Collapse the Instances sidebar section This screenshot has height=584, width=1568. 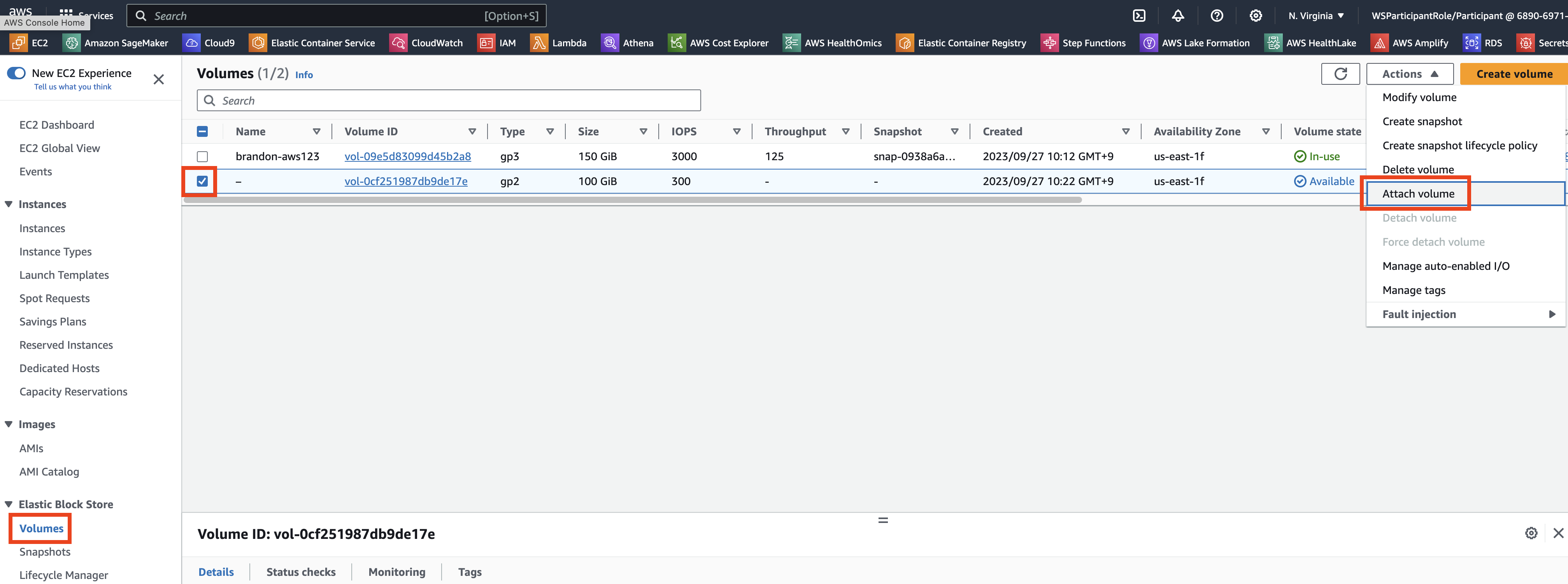(9, 204)
